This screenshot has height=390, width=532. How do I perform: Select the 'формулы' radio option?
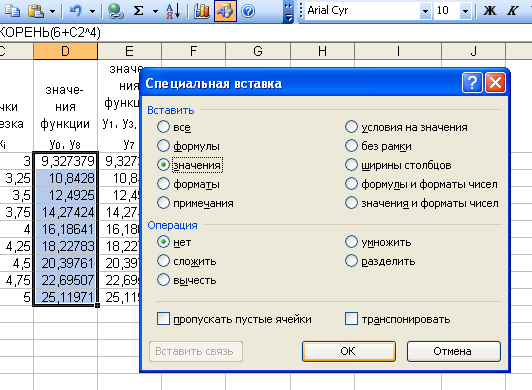coord(163,146)
